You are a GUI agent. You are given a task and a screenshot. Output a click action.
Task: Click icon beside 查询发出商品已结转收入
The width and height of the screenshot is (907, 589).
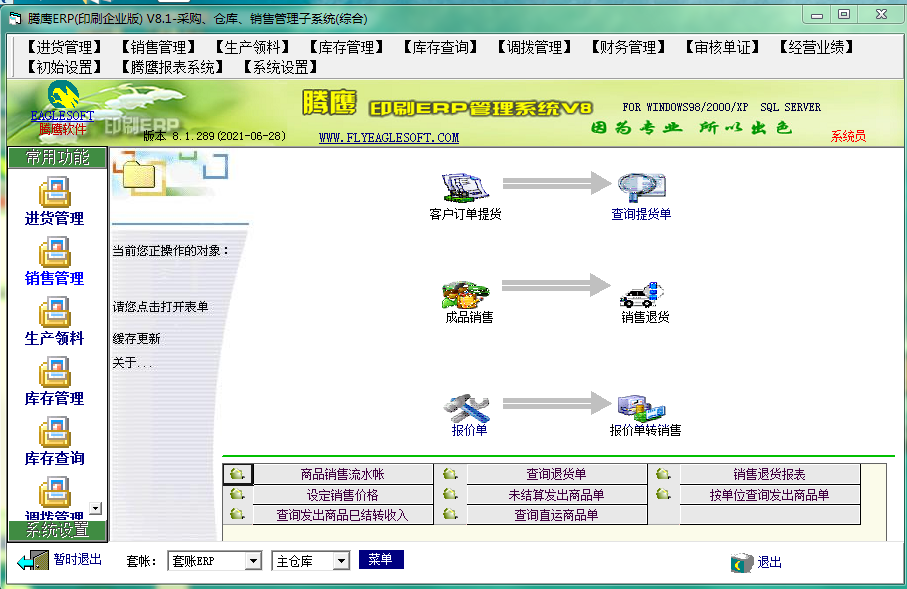point(238,514)
